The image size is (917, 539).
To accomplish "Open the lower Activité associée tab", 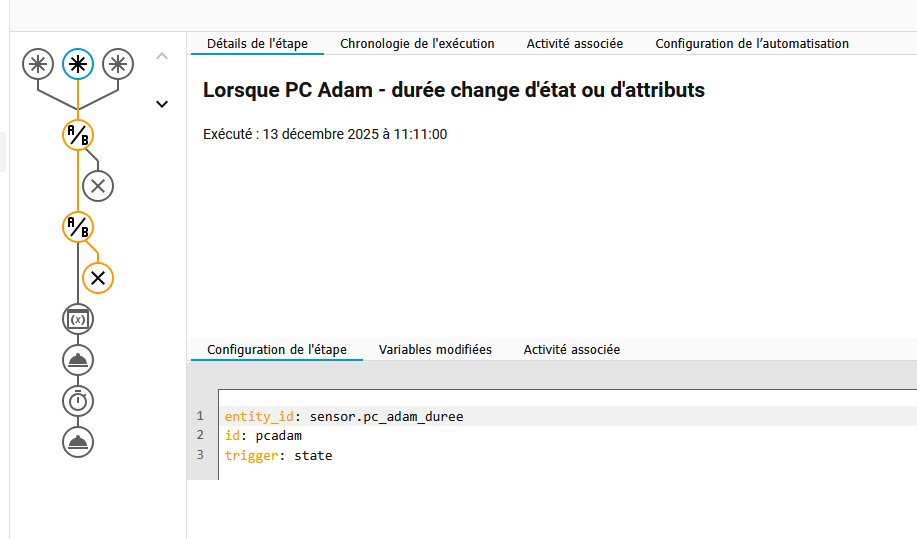I will pyautogui.click(x=572, y=350).
